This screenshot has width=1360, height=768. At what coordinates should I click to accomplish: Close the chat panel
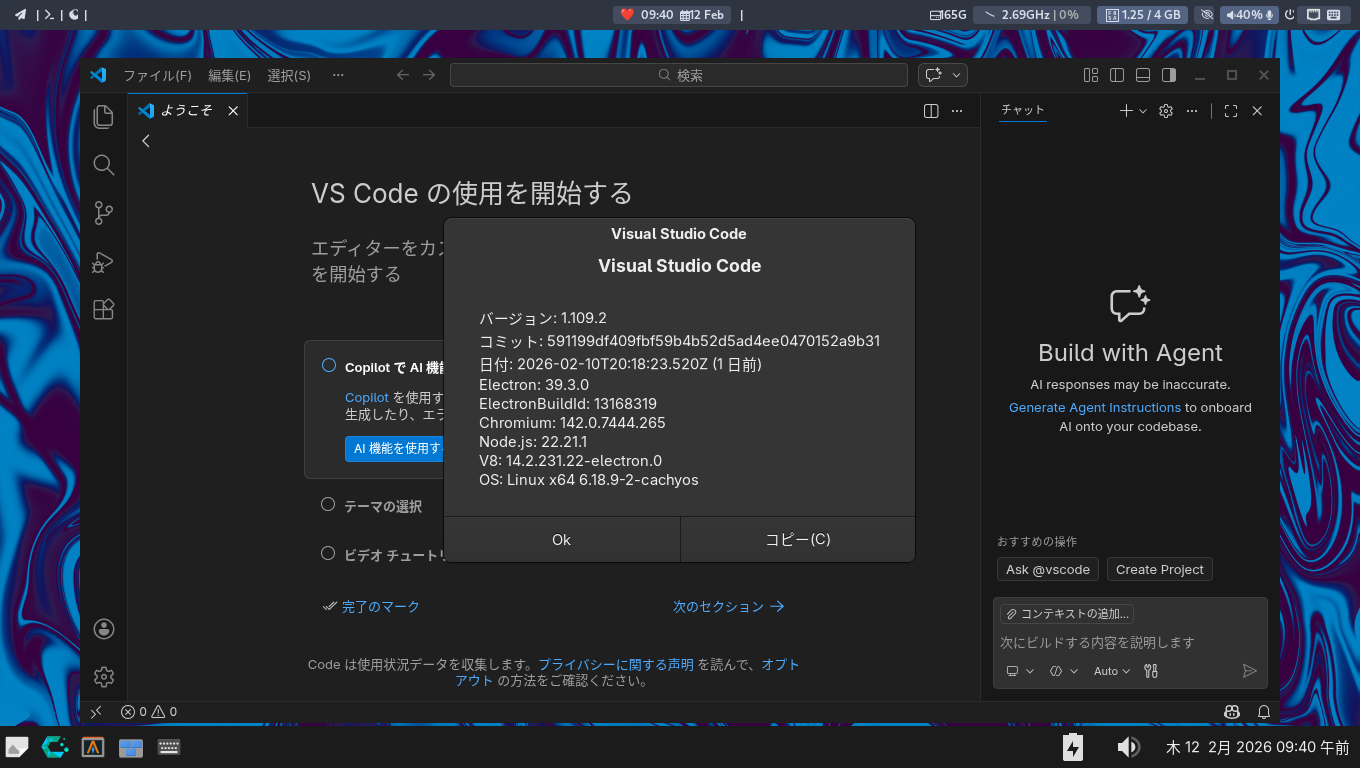(x=1257, y=111)
